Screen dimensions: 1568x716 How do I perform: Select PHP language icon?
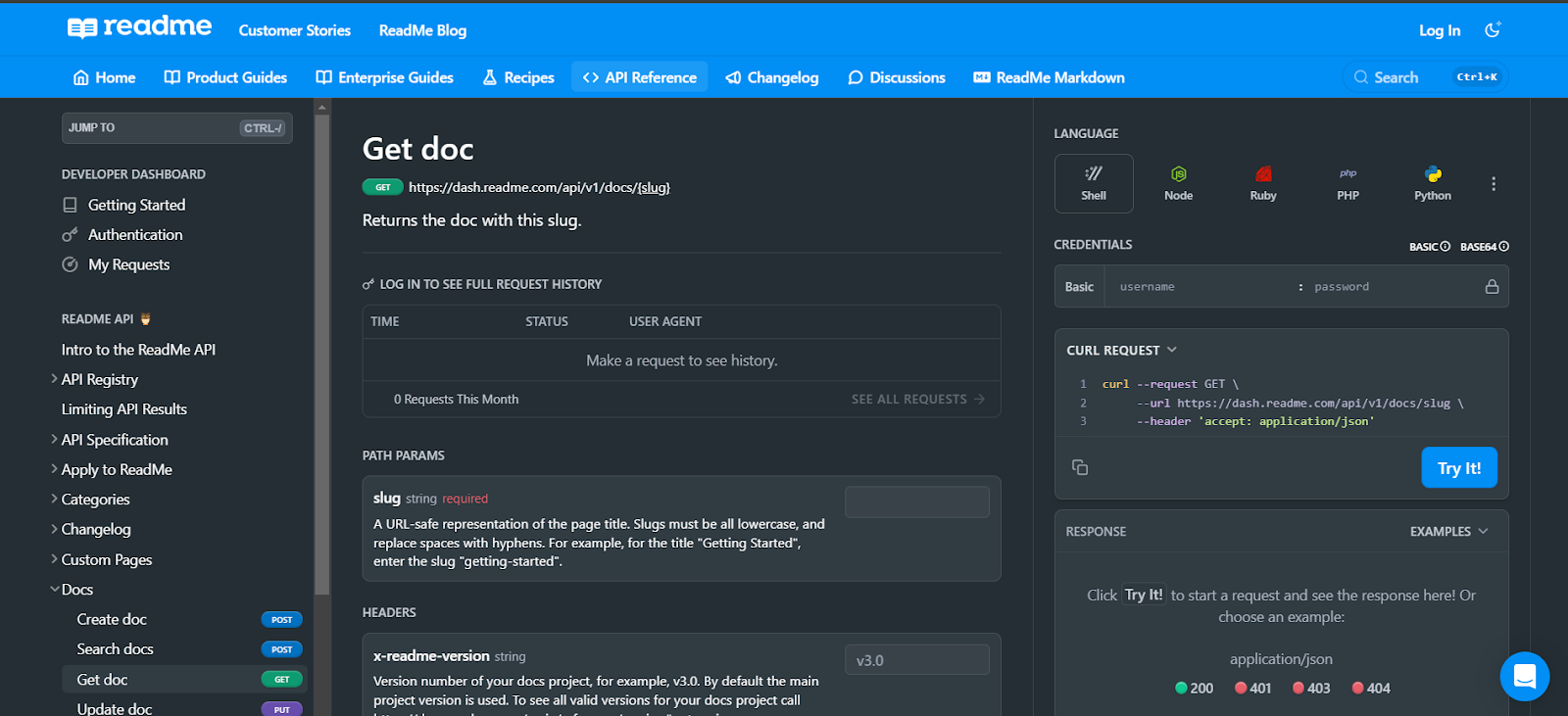coord(1347,183)
